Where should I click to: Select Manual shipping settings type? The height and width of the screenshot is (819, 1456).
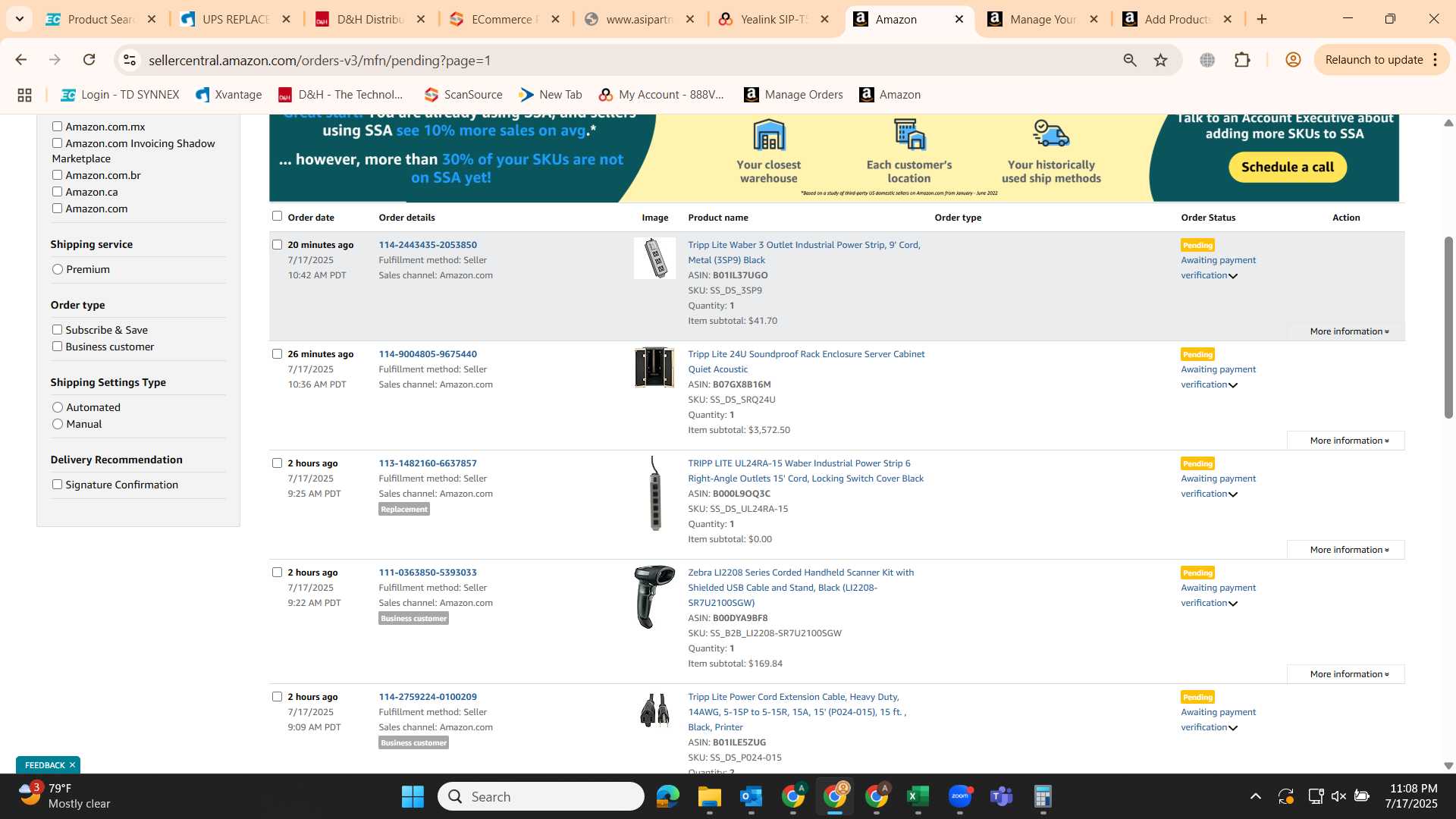tap(58, 424)
